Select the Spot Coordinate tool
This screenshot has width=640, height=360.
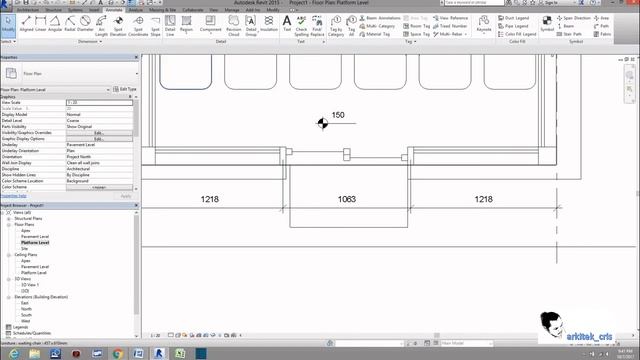138,26
